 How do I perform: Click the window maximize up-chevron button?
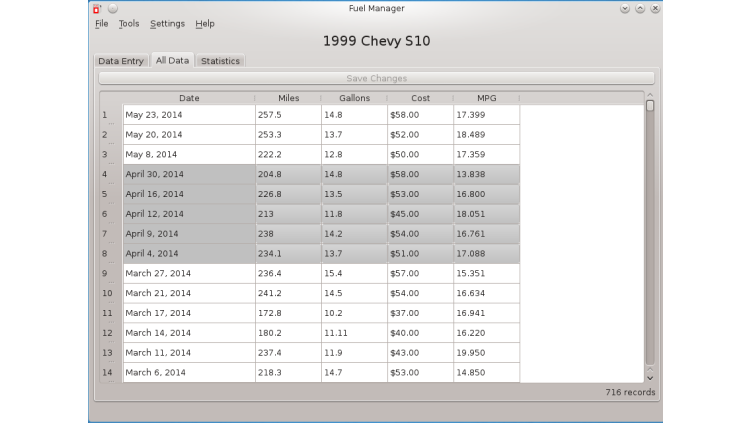point(640,8)
